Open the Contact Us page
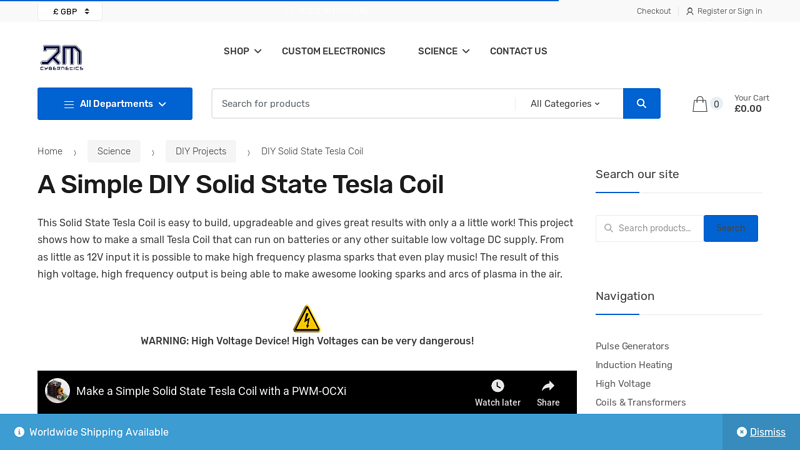Screen dimensions: 800x450 (518, 51)
